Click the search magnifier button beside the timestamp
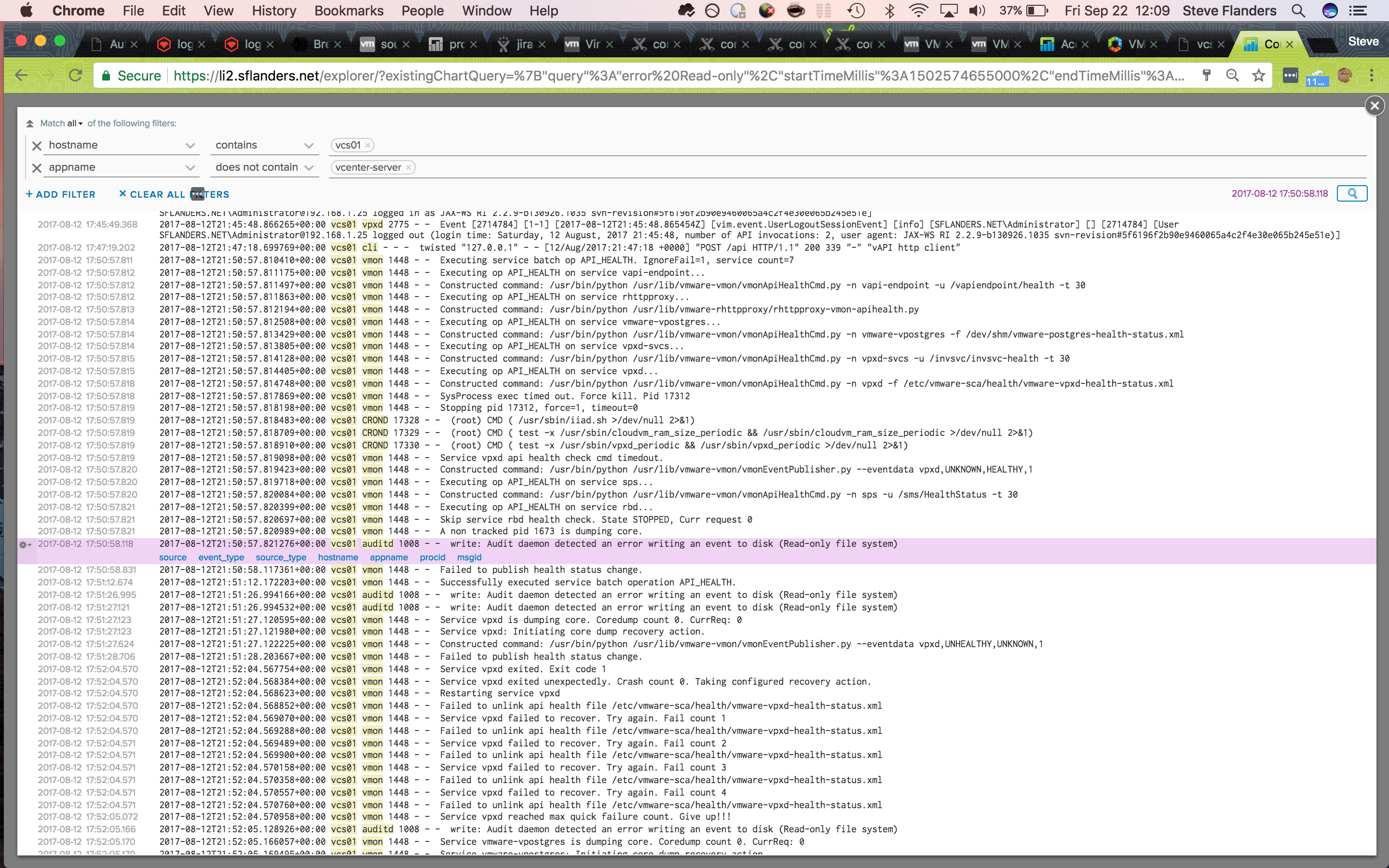This screenshot has width=1389, height=868. tap(1352, 193)
